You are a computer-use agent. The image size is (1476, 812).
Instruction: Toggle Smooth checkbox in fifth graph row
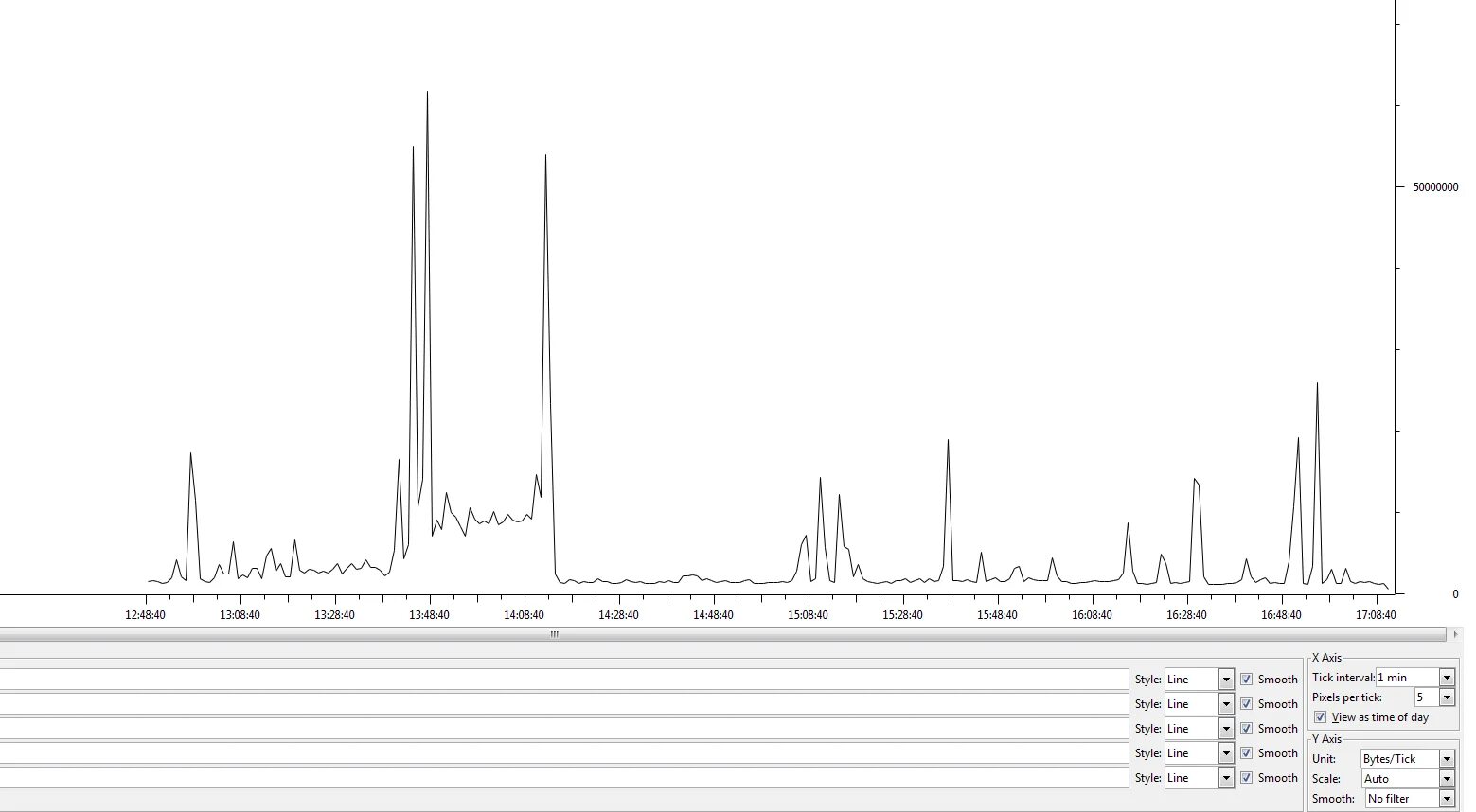pyautogui.click(x=1246, y=778)
